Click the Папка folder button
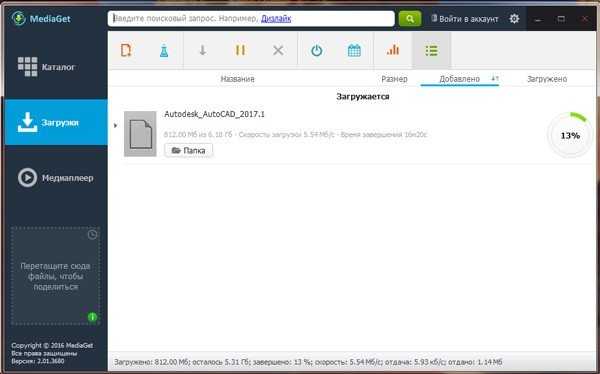This screenshot has width=600, height=374. pos(189,150)
